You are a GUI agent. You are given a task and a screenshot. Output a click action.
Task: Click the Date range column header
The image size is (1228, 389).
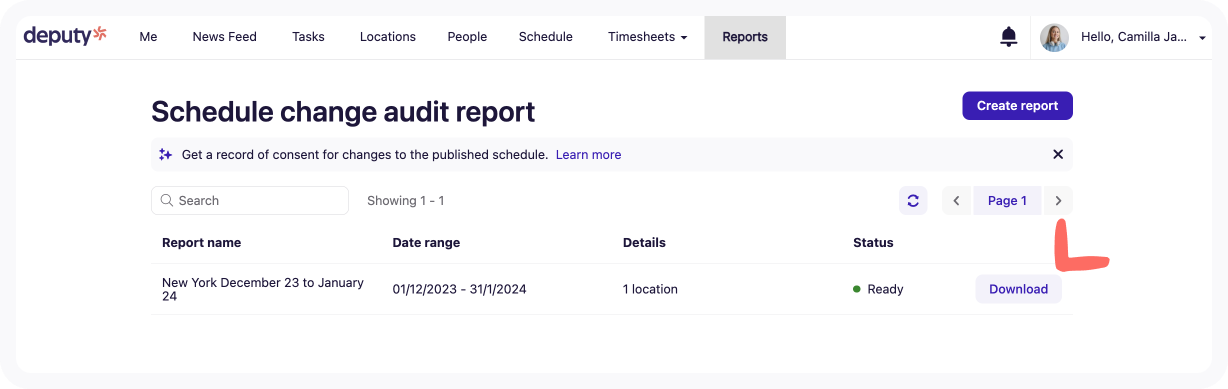pyautogui.click(x=426, y=242)
